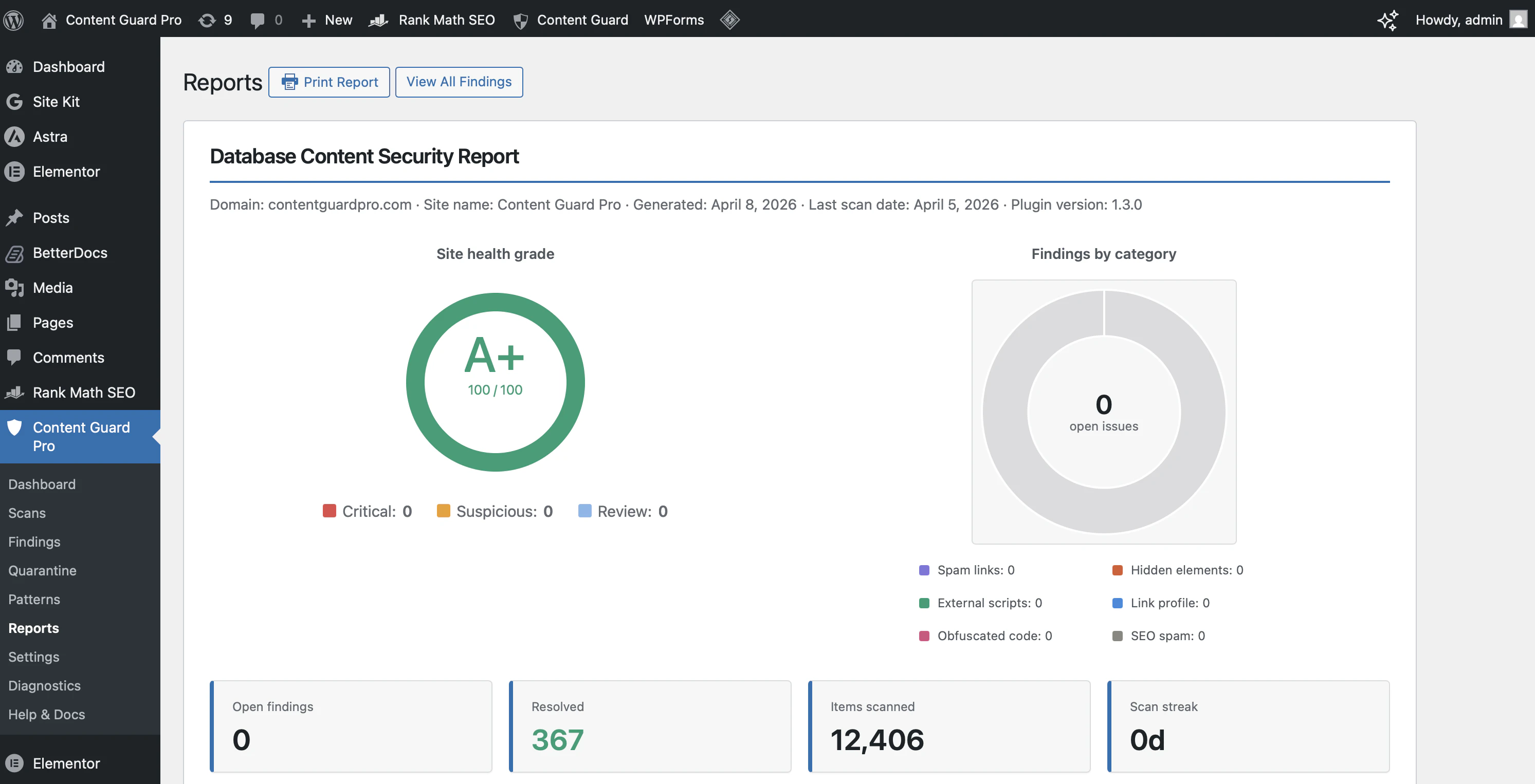1535x784 pixels.
Task: Open the Site Kit sidebar item
Action: pos(56,102)
